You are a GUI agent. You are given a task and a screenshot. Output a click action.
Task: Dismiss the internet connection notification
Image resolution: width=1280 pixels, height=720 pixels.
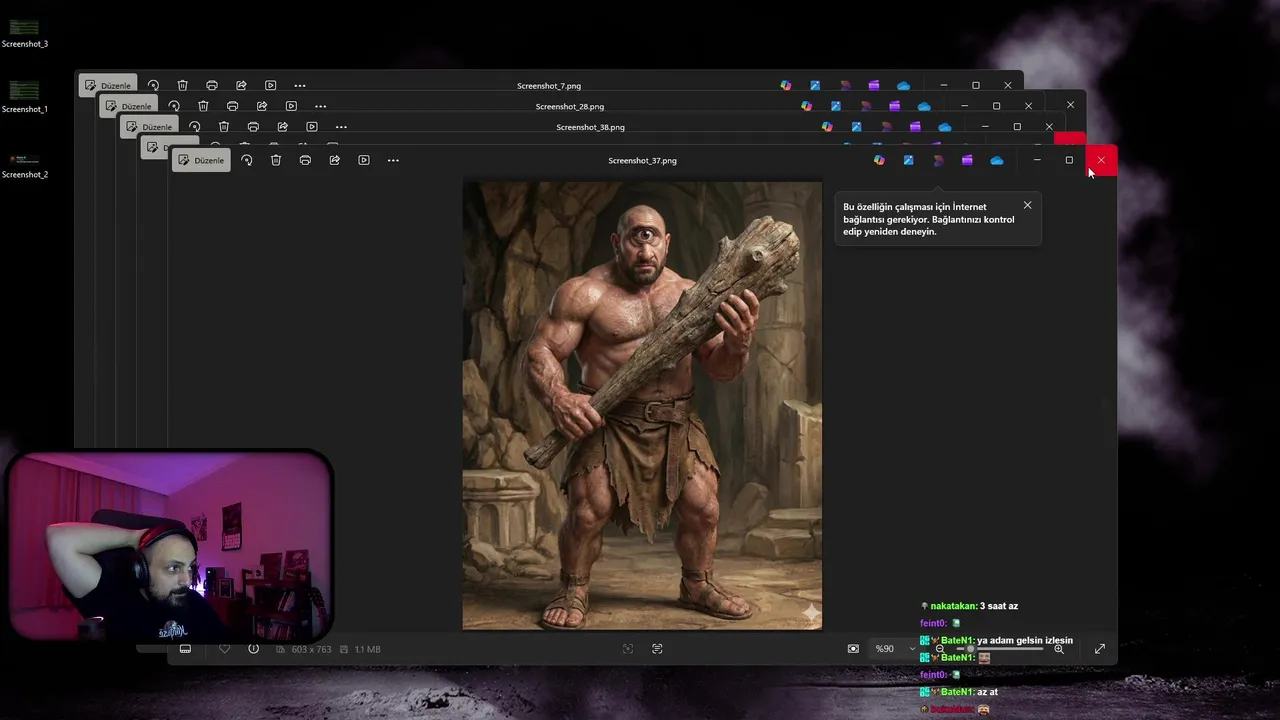1027,205
